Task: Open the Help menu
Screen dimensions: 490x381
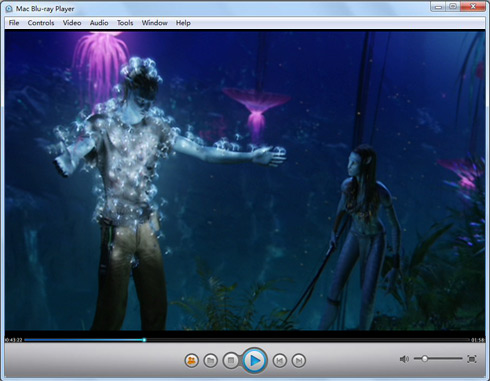Action: coord(183,23)
